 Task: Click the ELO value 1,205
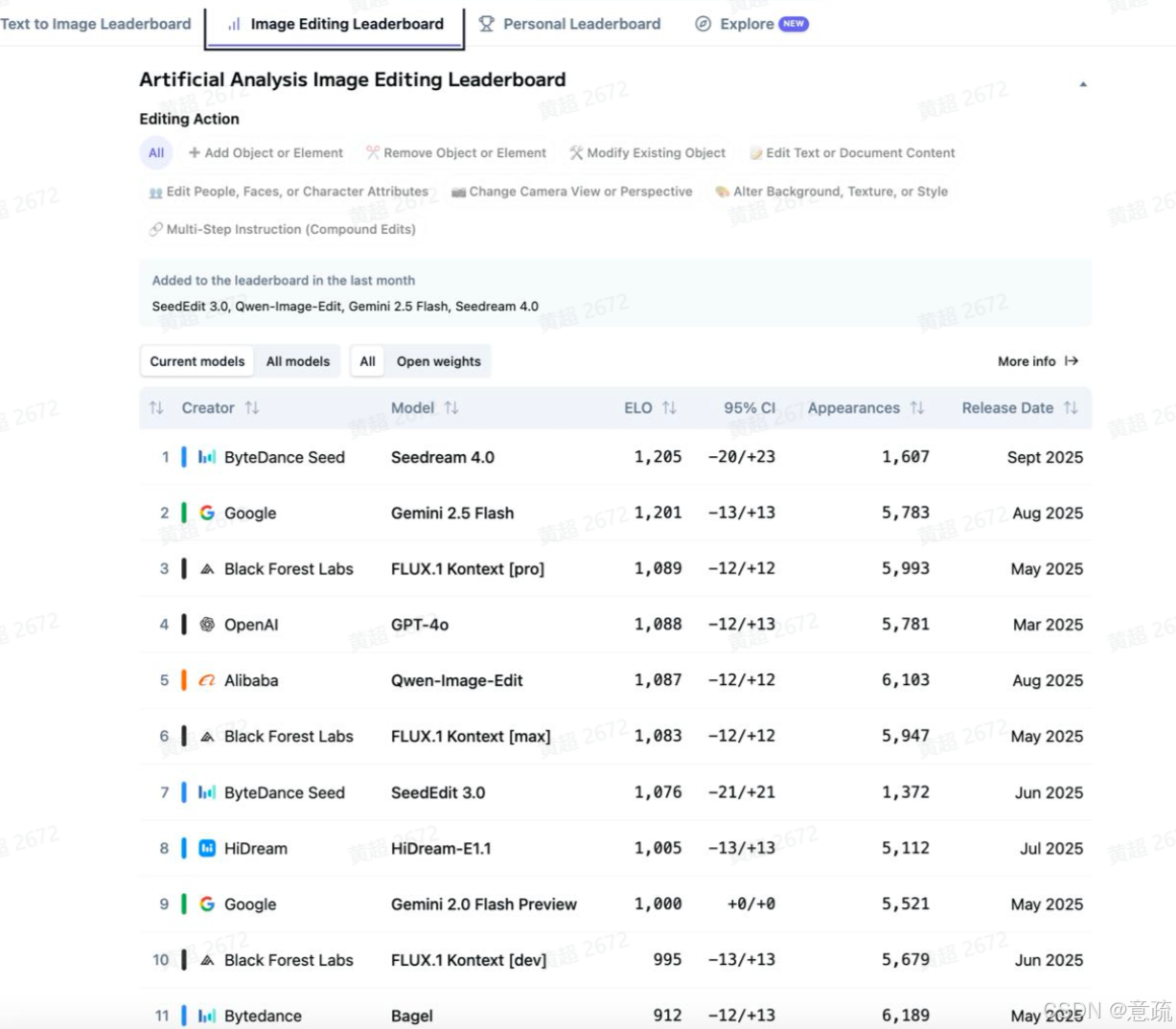658,457
